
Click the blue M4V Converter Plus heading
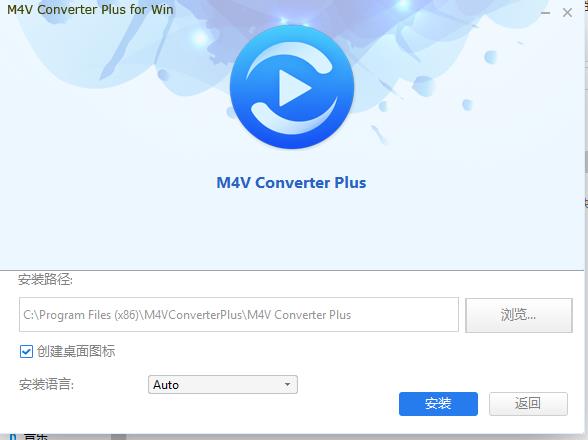(x=291, y=183)
